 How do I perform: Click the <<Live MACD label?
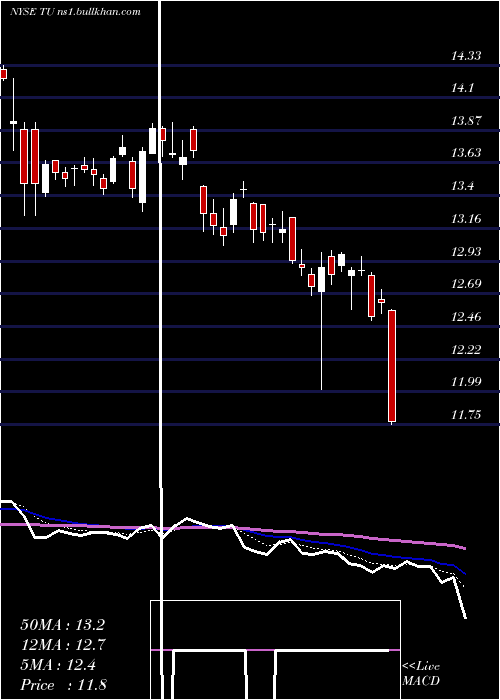point(421,673)
